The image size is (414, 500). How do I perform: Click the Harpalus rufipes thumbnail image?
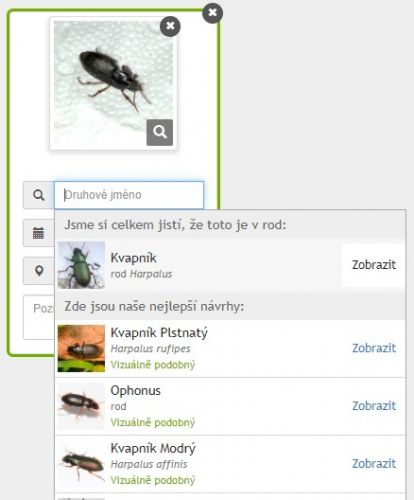(x=81, y=349)
